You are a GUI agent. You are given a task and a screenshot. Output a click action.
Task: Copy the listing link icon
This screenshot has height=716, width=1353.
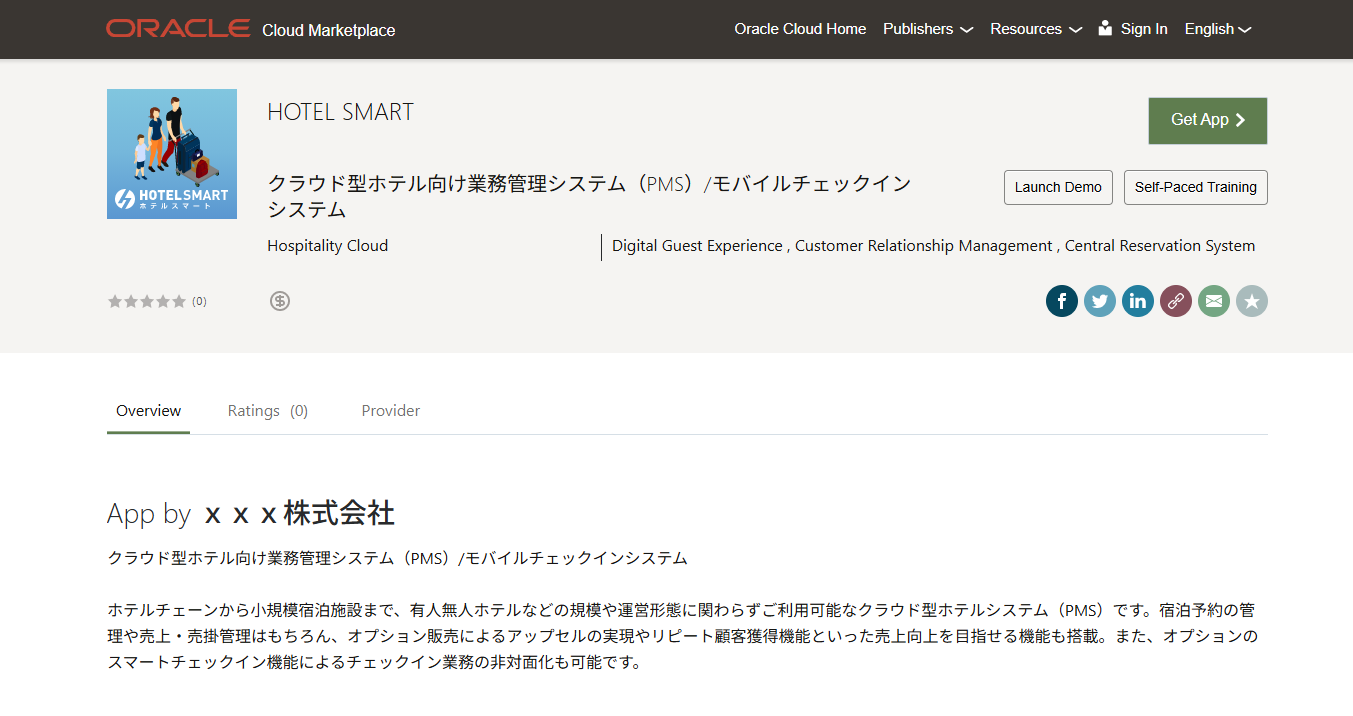point(1175,301)
